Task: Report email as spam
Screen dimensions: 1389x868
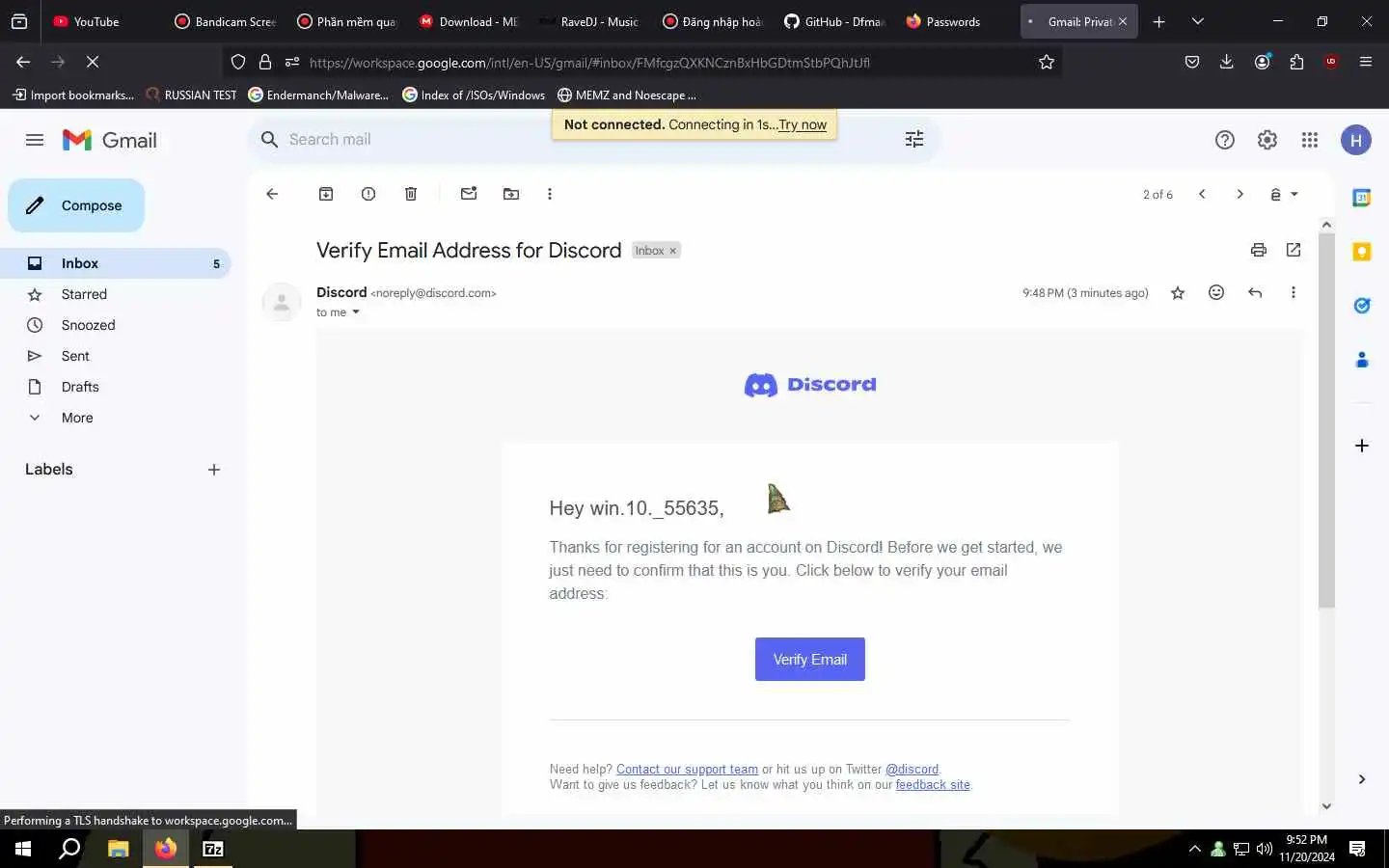Action: coord(368,194)
